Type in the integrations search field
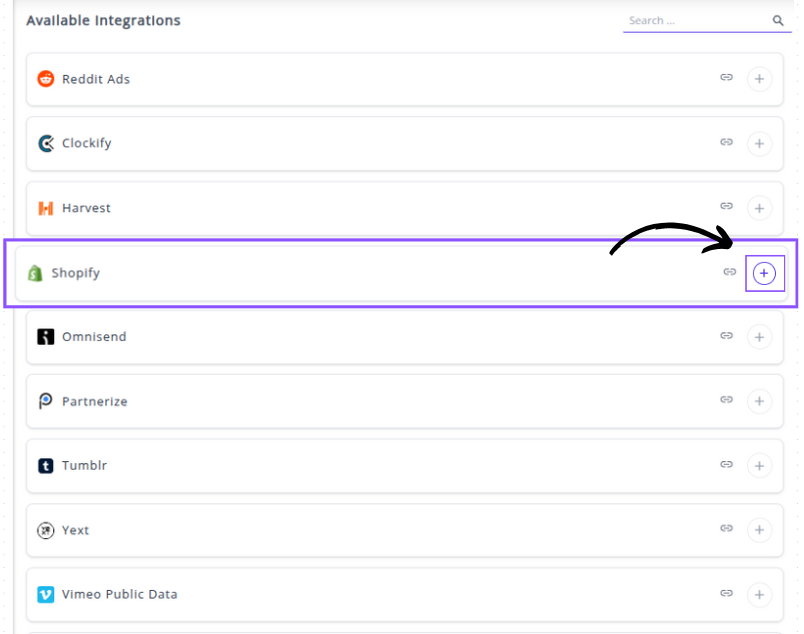This screenshot has width=804, height=634. coord(695,20)
